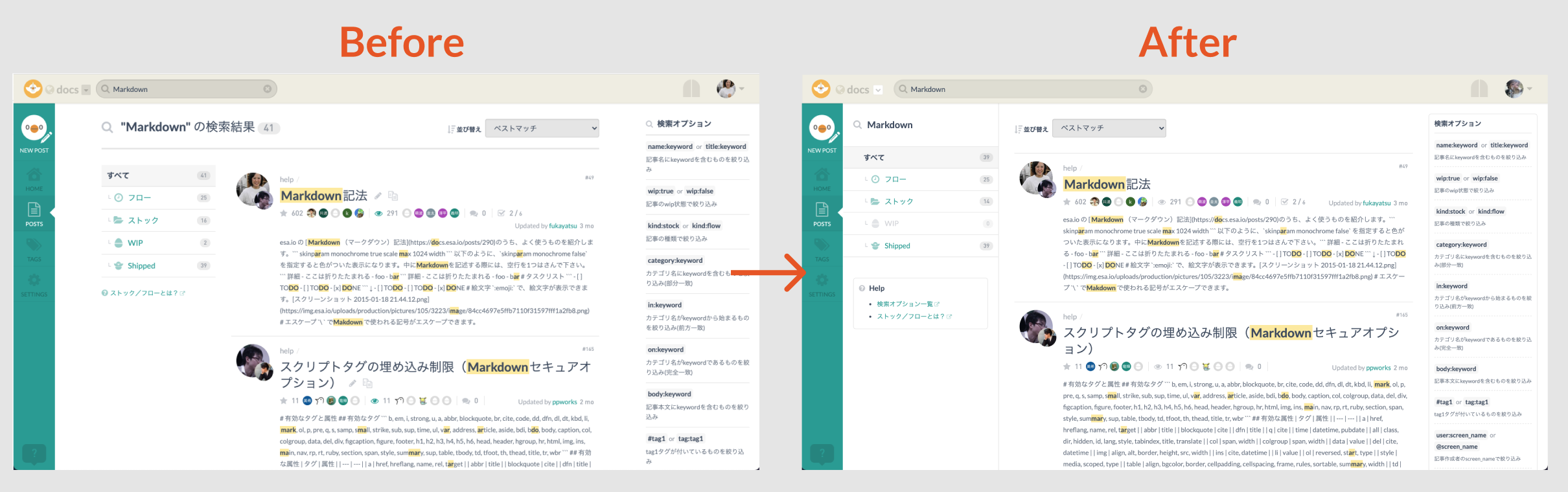Click the help chat bubble in After sidebar
The width and height of the screenshot is (1568, 492).
point(822,454)
